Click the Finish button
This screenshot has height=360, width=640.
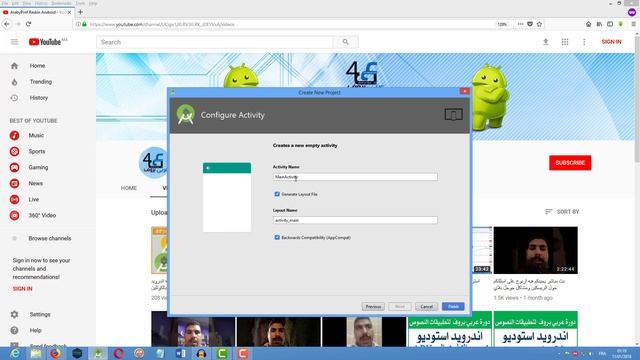click(x=453, y=307)
